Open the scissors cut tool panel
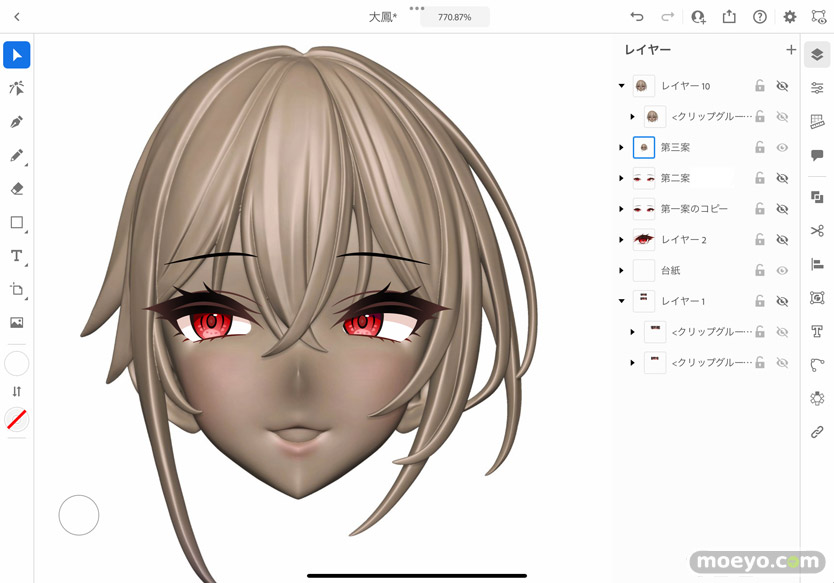The height and width of the screenshot is (583, 834). (x=817, y=231)
